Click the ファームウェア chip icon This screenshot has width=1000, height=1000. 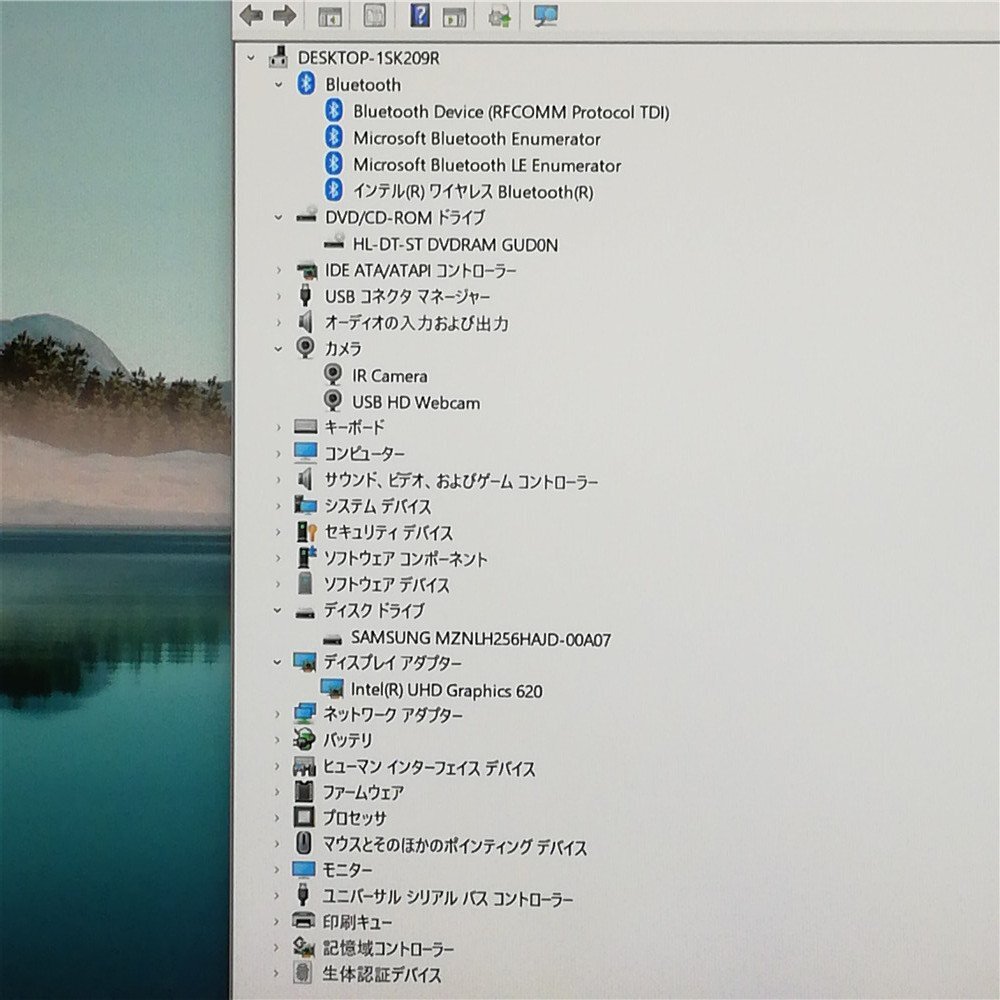click(x=304, y=791)
